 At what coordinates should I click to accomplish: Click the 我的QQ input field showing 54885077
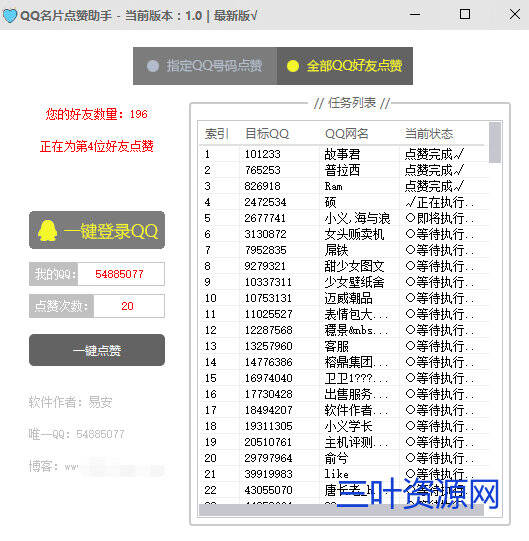(121, 274)
